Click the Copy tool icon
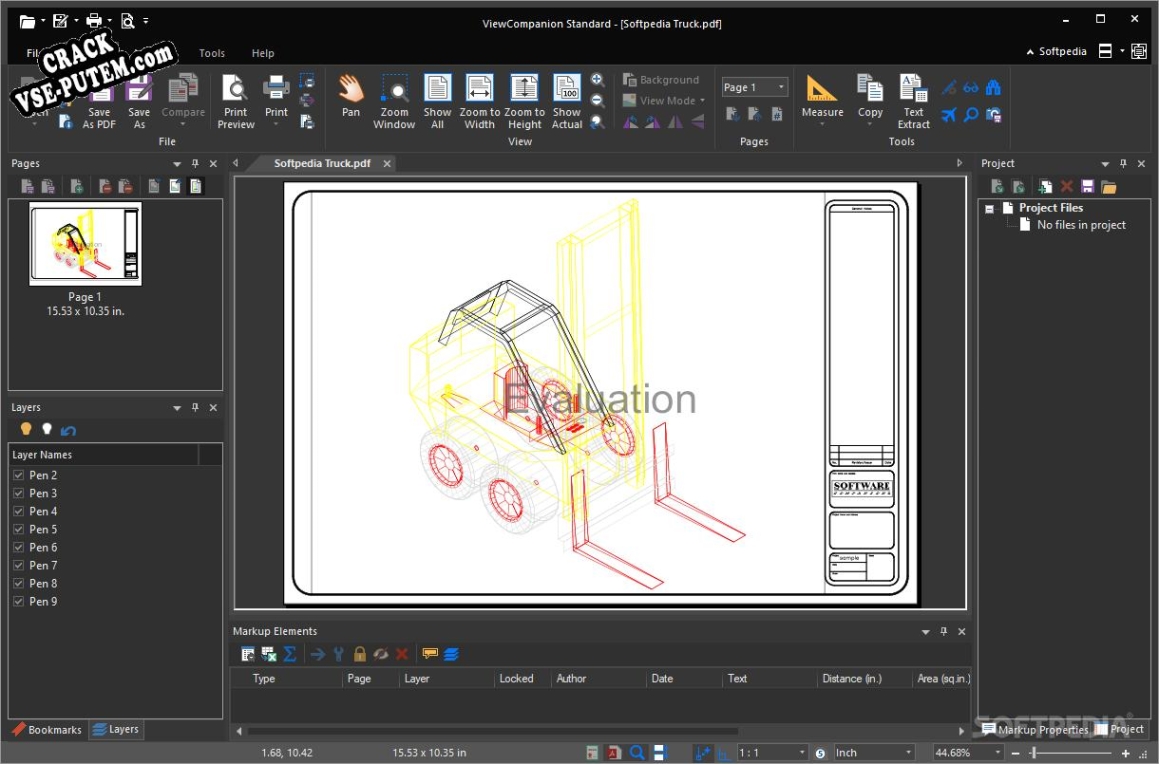The width and height of the screenshot is (1159, 764). coord(870,98)
